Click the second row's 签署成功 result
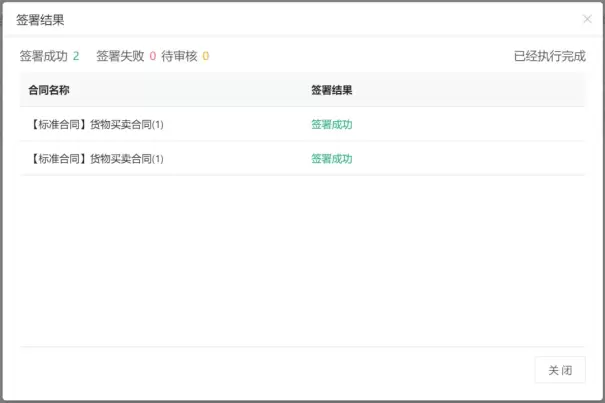This screenshot has height=403, width=605. 331,159
